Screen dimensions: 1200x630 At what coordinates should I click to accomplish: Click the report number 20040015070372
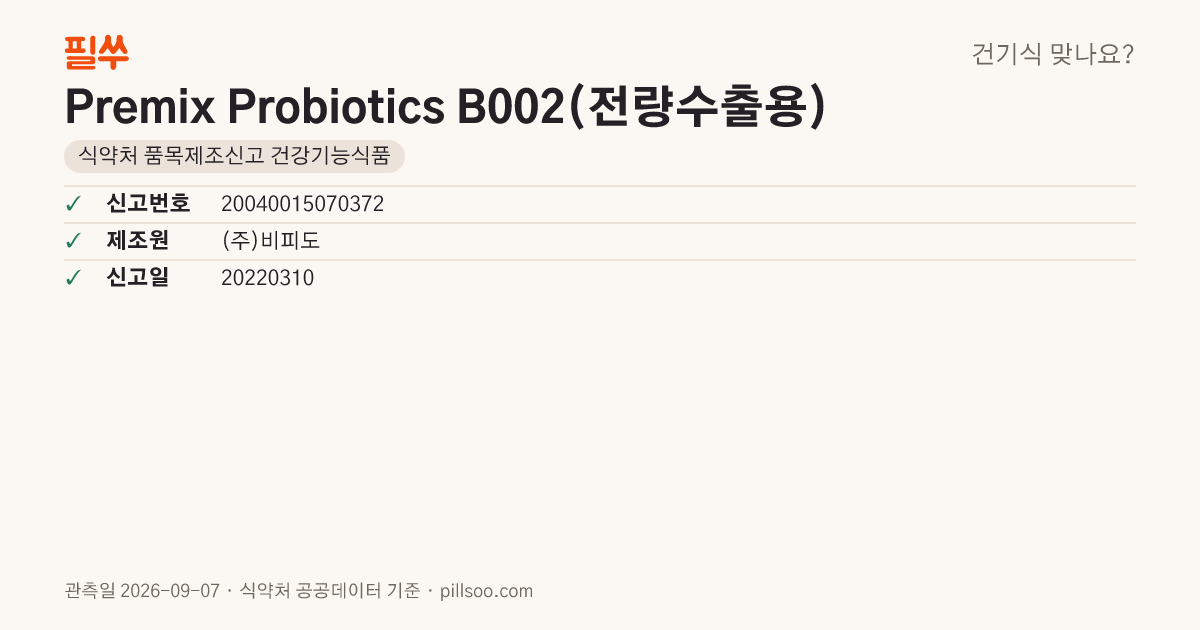pyautogui.click(x=302, y=204)
